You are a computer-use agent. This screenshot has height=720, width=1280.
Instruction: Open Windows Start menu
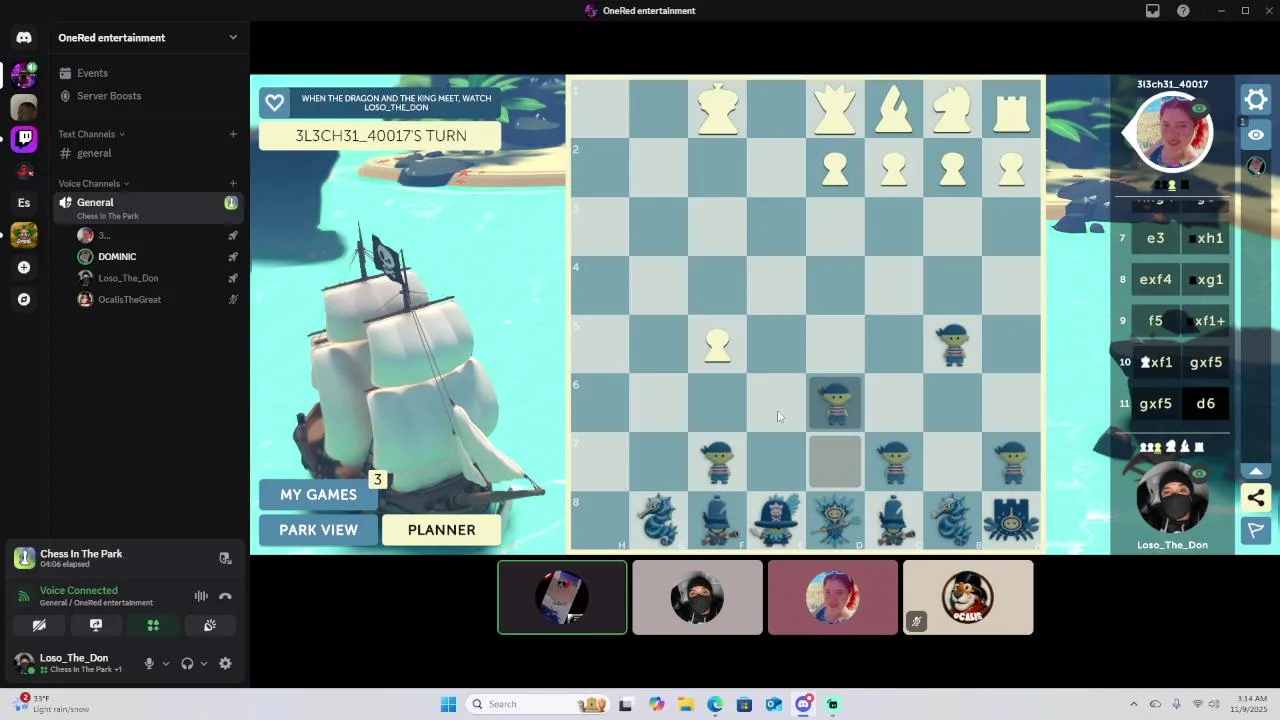pos(448,704)
